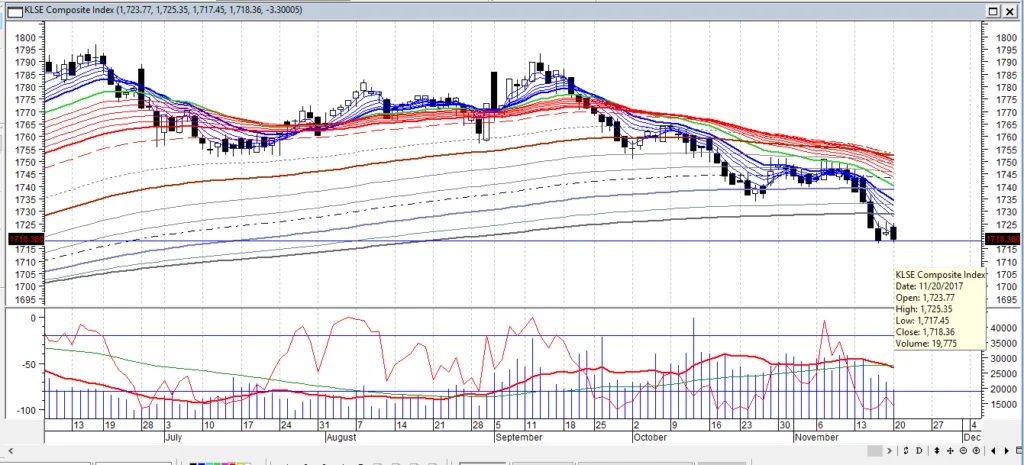Activate the four-way pan arrows icon
The width and height of the screenshot is (1024, 465).
pos(950,451)
